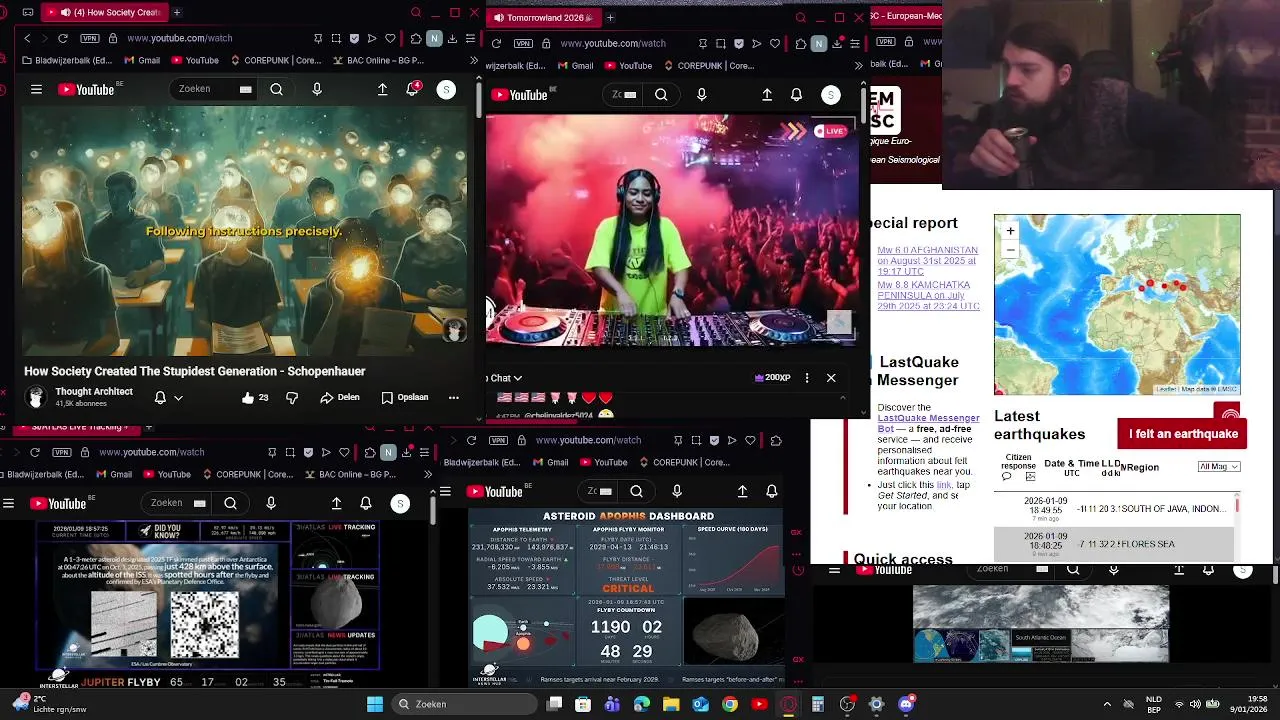Screen dimensions: 1280x720
Task: Toggle heart bookmark in Schopenhauer window address bar
Action: pyautogui.click(x=389, y=38)
